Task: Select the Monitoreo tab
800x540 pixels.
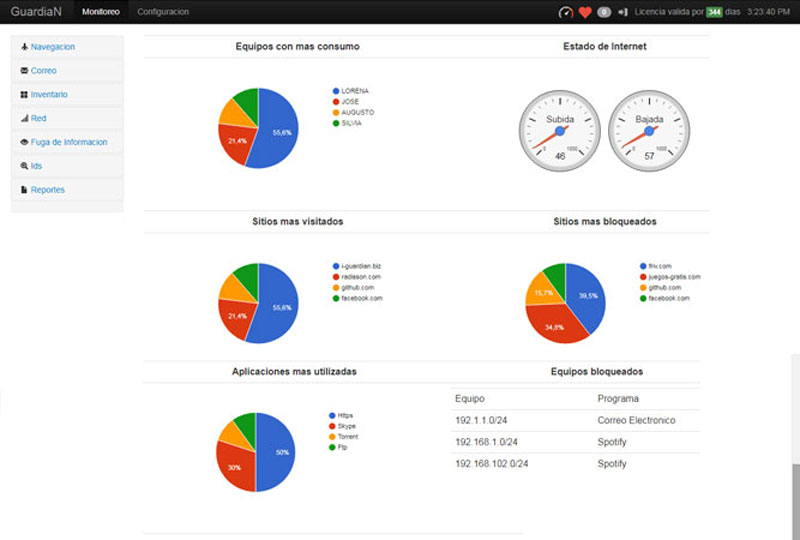Action: click(101, 12)
